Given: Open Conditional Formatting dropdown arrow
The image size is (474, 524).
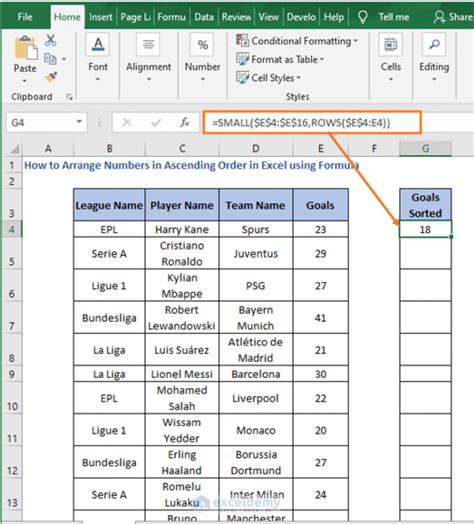Looking at the screenshot, I should tap(356, 41).
